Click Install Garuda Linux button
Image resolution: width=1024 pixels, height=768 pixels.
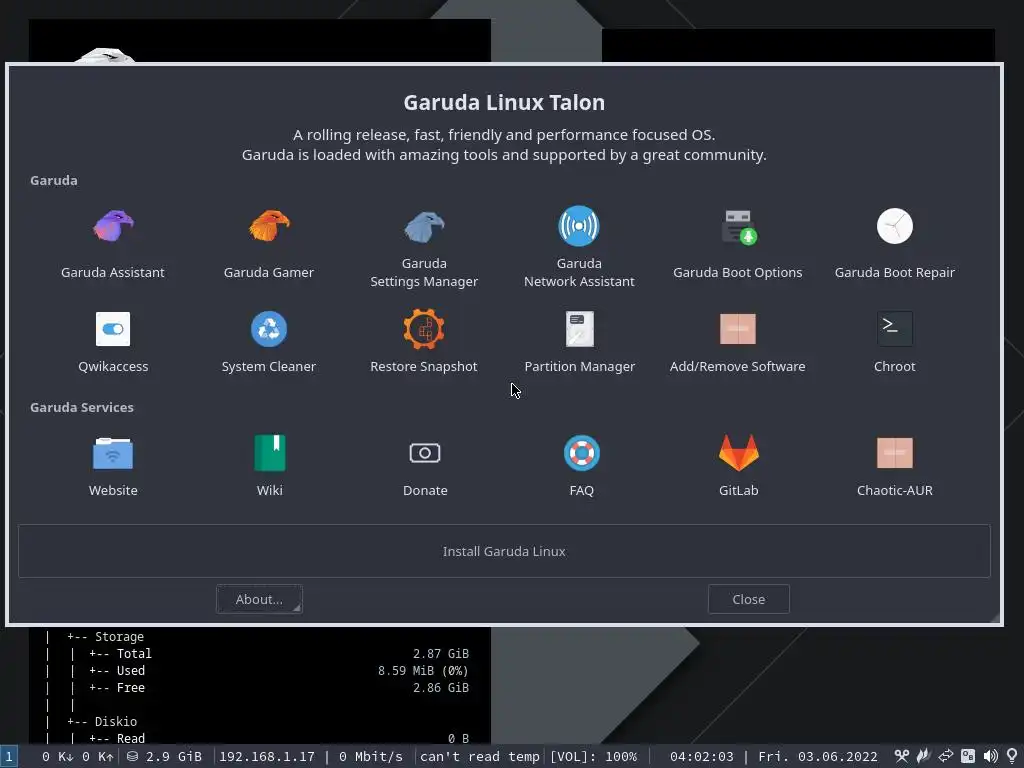[x=504, y=551]
